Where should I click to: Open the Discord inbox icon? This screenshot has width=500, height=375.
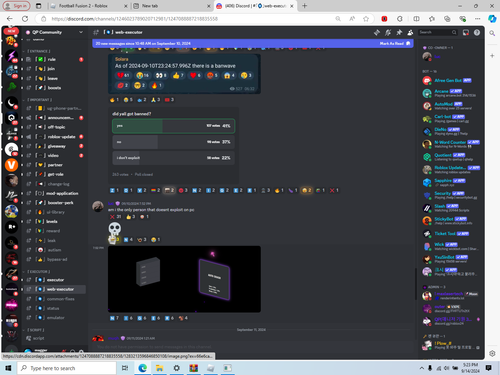coord(466,32)
